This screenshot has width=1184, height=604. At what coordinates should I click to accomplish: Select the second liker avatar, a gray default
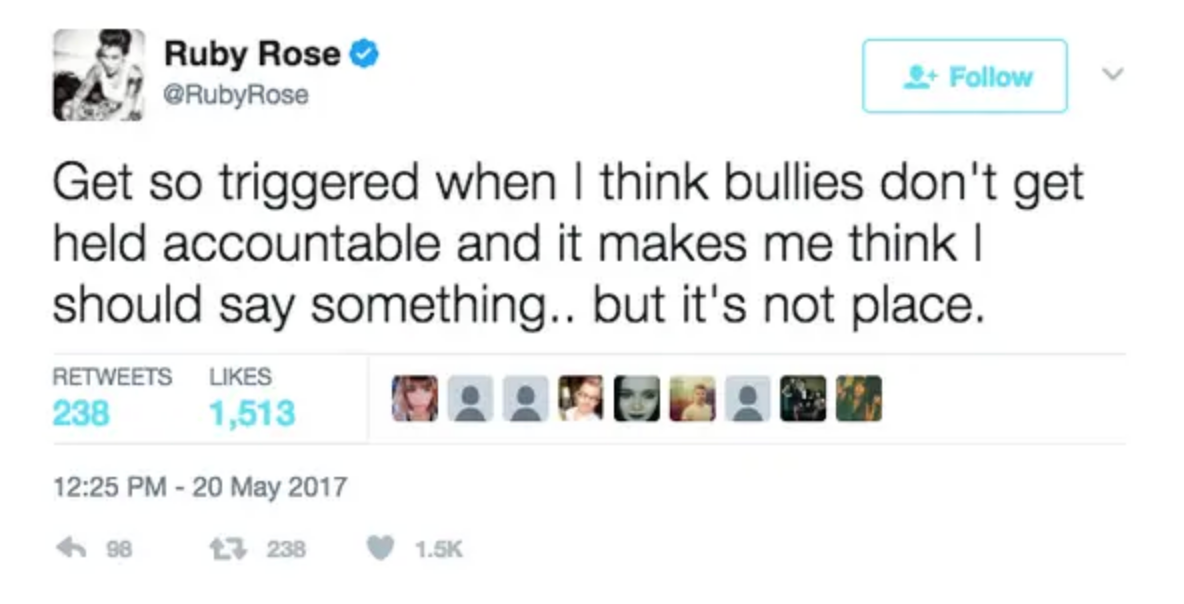point(470,398)
